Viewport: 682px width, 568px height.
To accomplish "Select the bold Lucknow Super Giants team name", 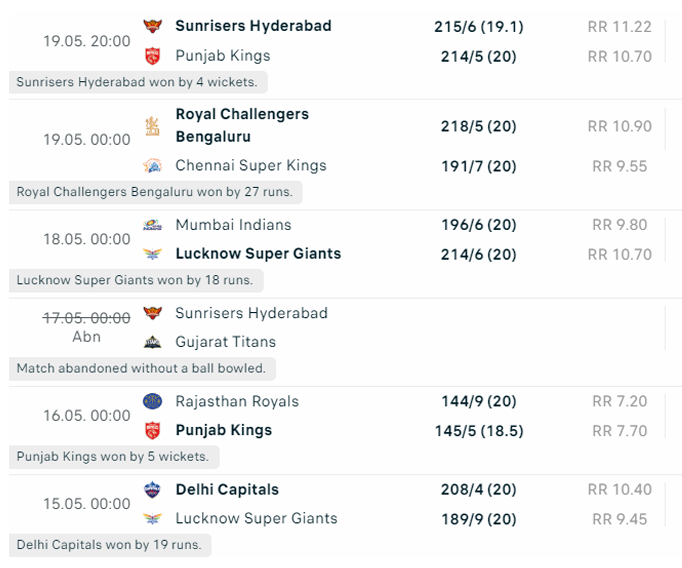I will [x=258, y=254].
